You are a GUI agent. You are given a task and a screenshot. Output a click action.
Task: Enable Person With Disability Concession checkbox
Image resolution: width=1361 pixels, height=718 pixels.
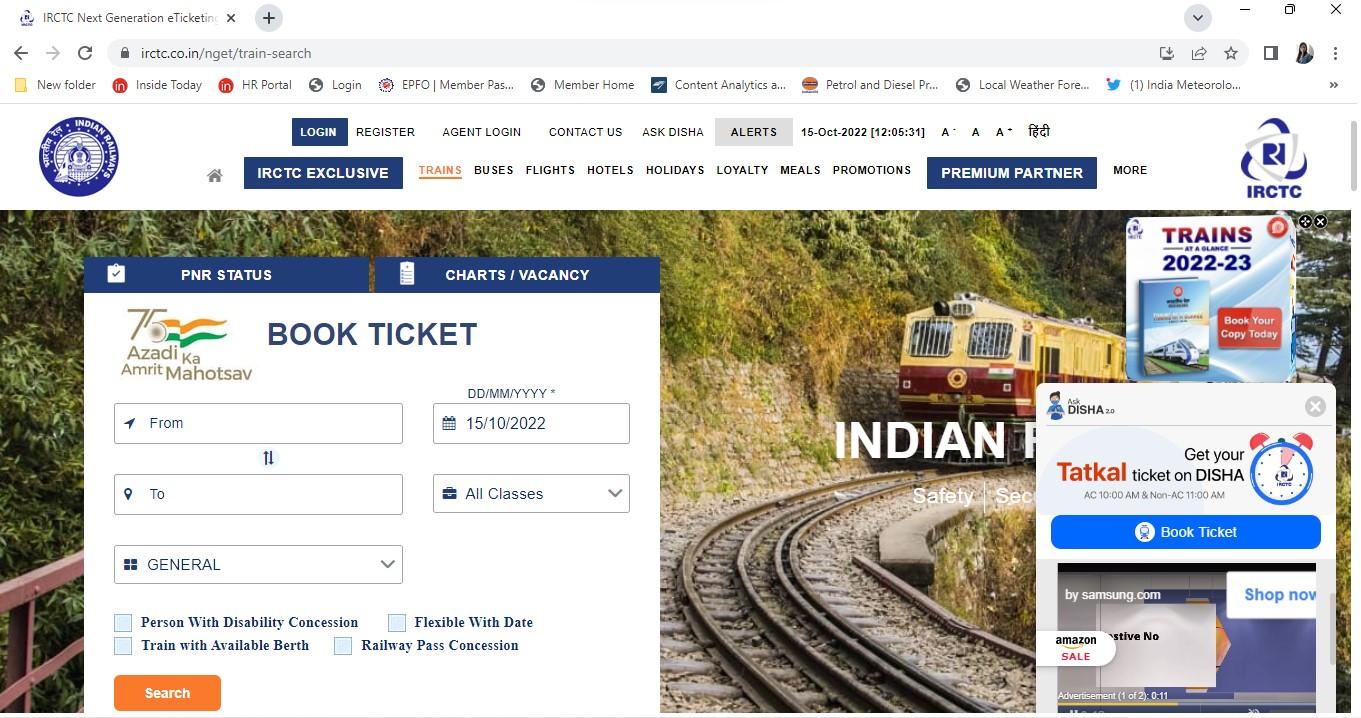[x=123, y=623]
